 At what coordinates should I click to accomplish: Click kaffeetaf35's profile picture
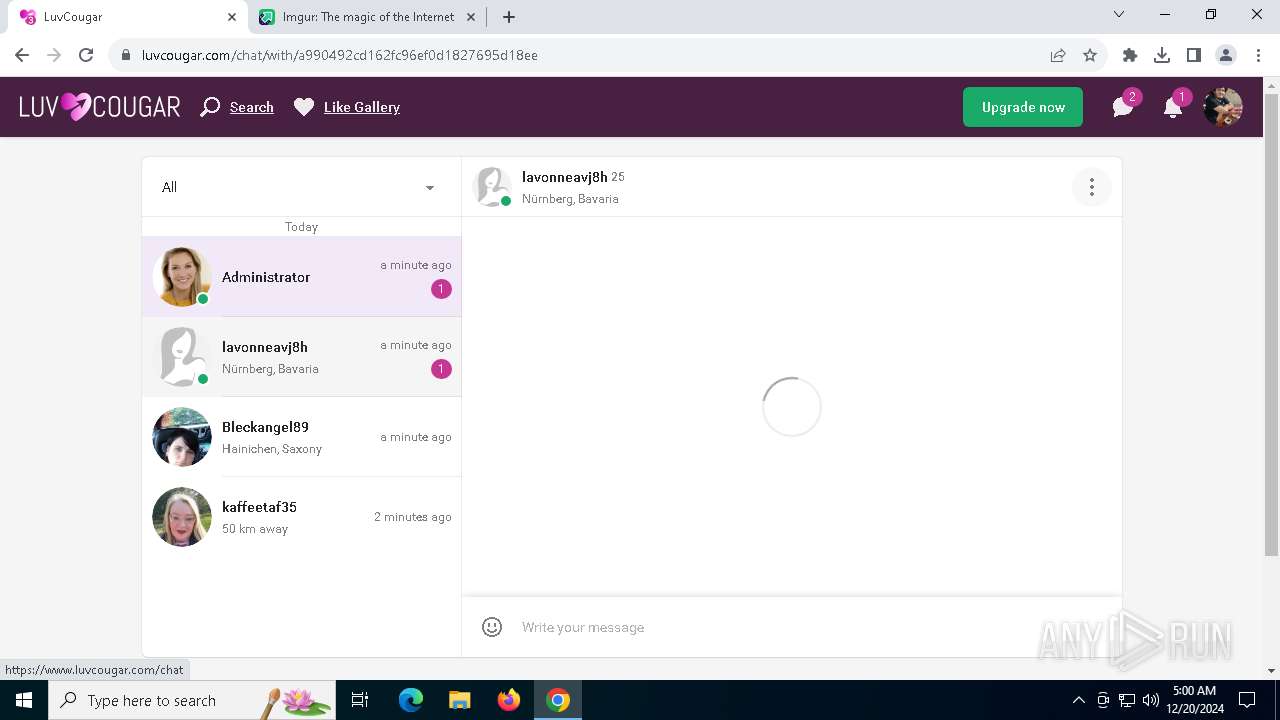coord(182,517)
